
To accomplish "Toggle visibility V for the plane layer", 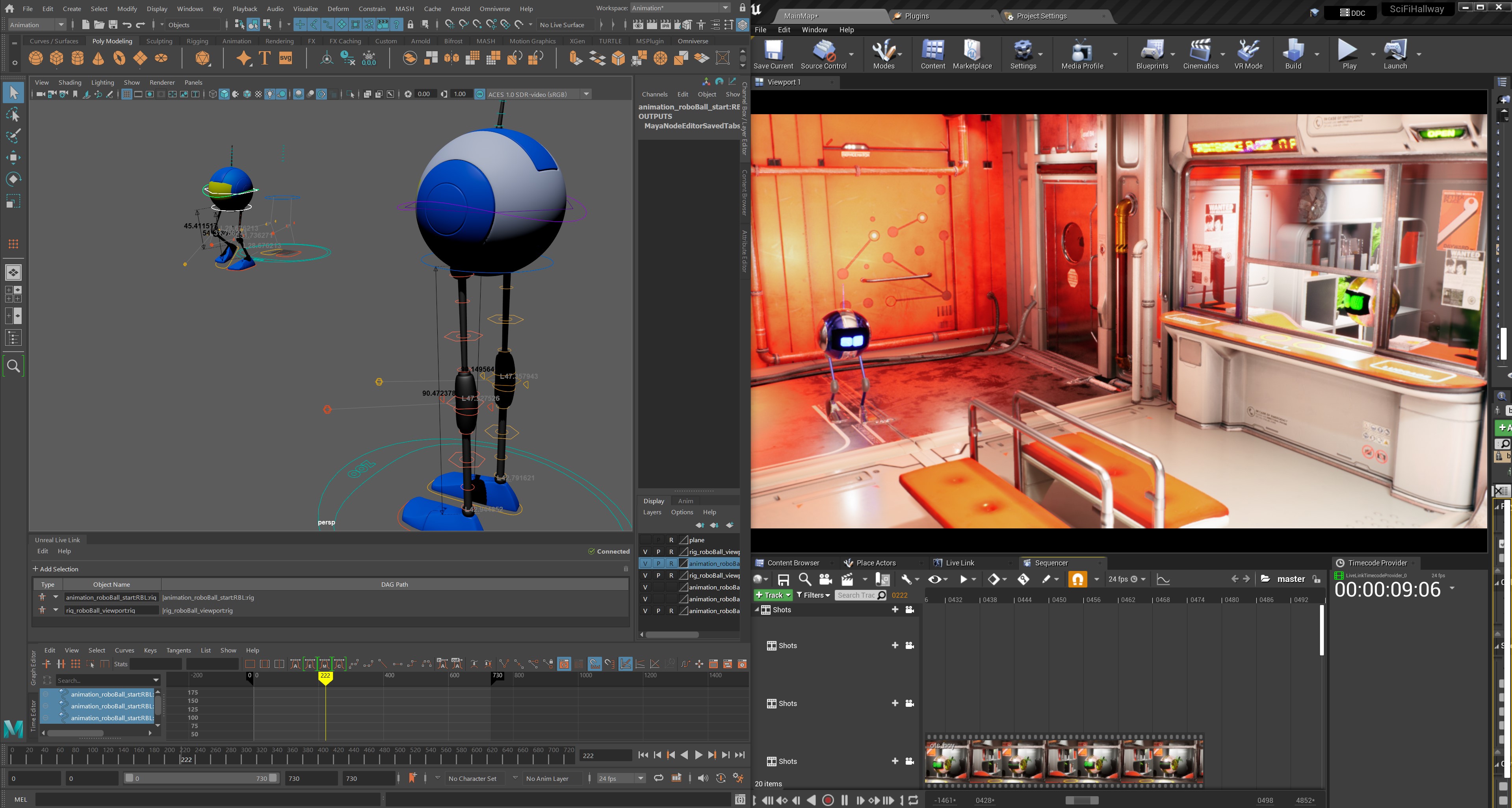I will pos(645,540).
